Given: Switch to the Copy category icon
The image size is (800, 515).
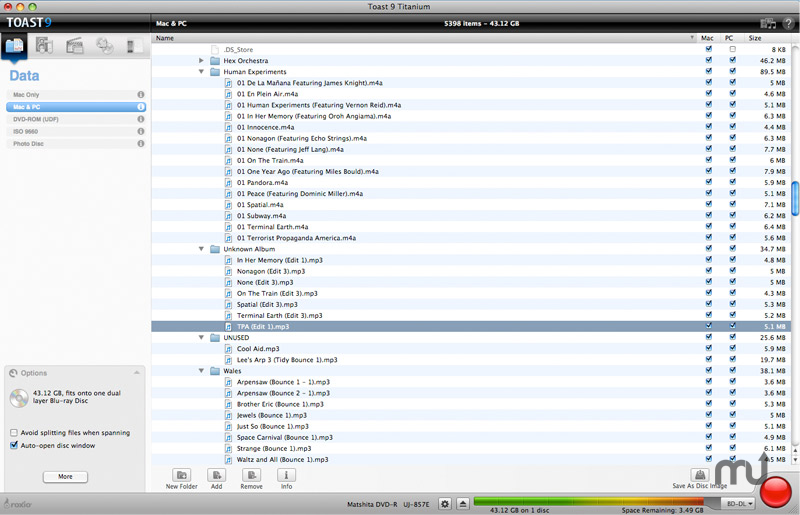Looking at the screenshot, I should [x=105, y=46].
